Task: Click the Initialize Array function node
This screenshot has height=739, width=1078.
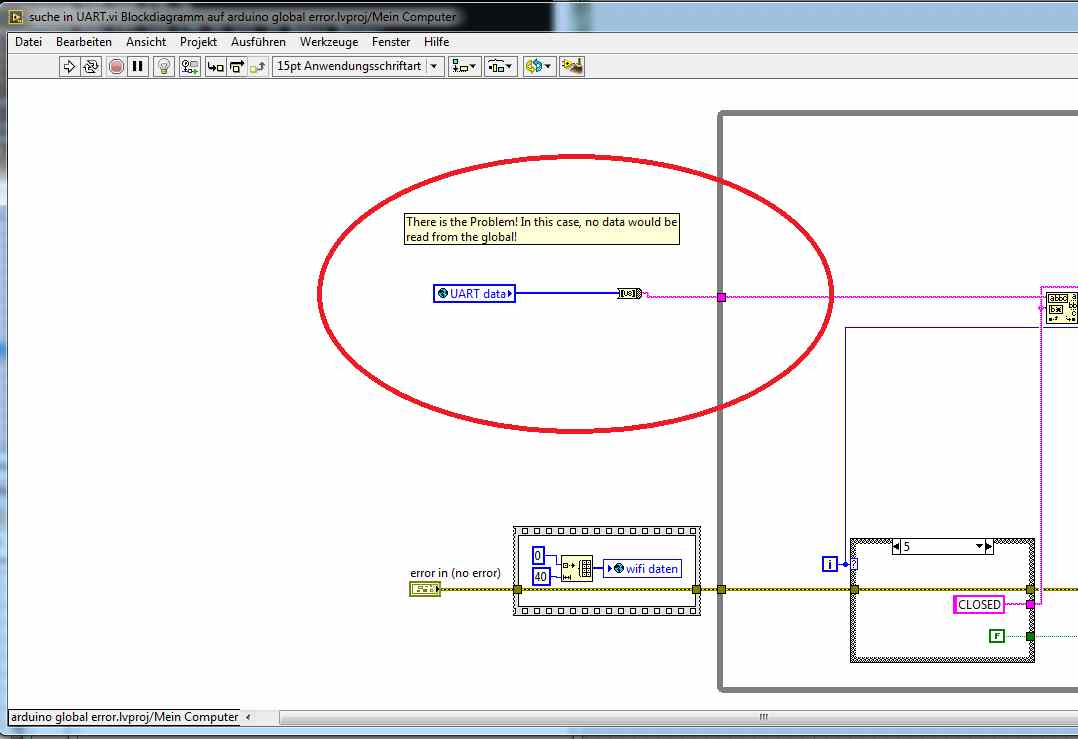Action: point(577,569)
